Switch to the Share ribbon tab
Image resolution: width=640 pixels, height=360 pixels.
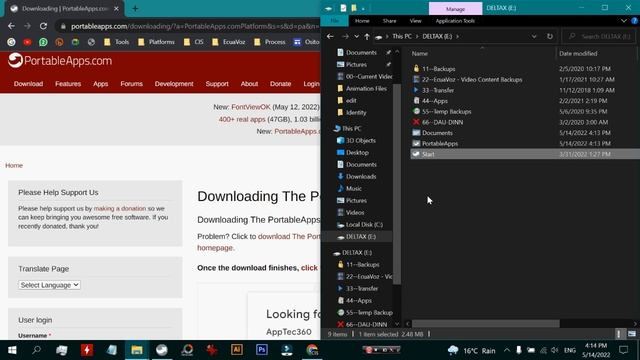[389, 21]
